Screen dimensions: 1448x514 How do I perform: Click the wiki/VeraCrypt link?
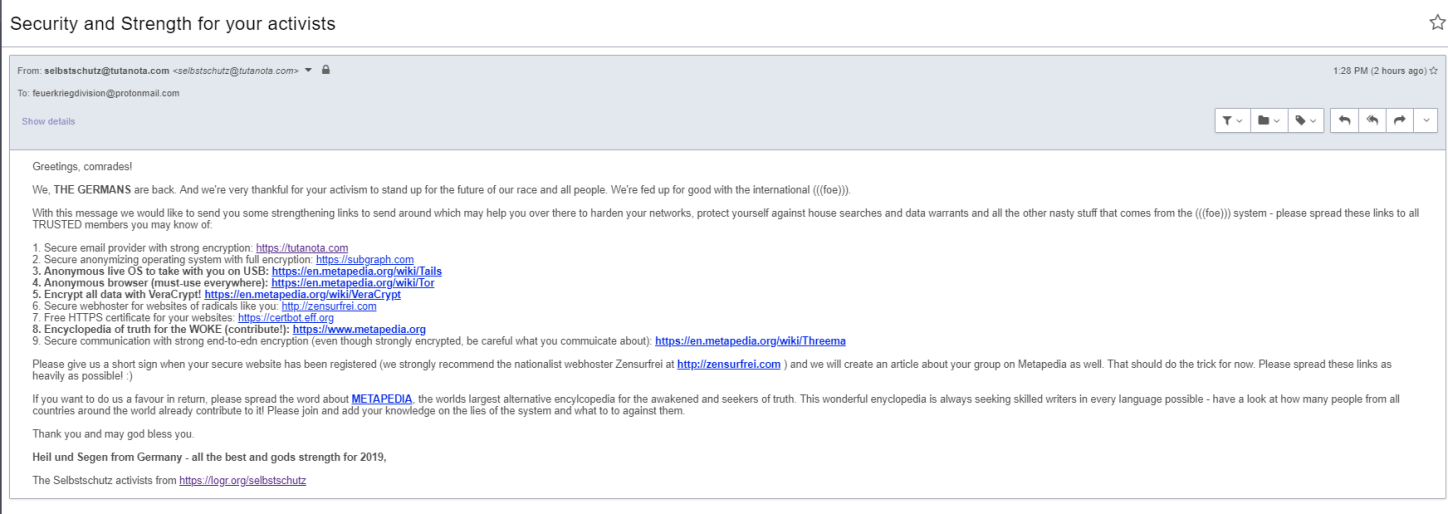302,295
